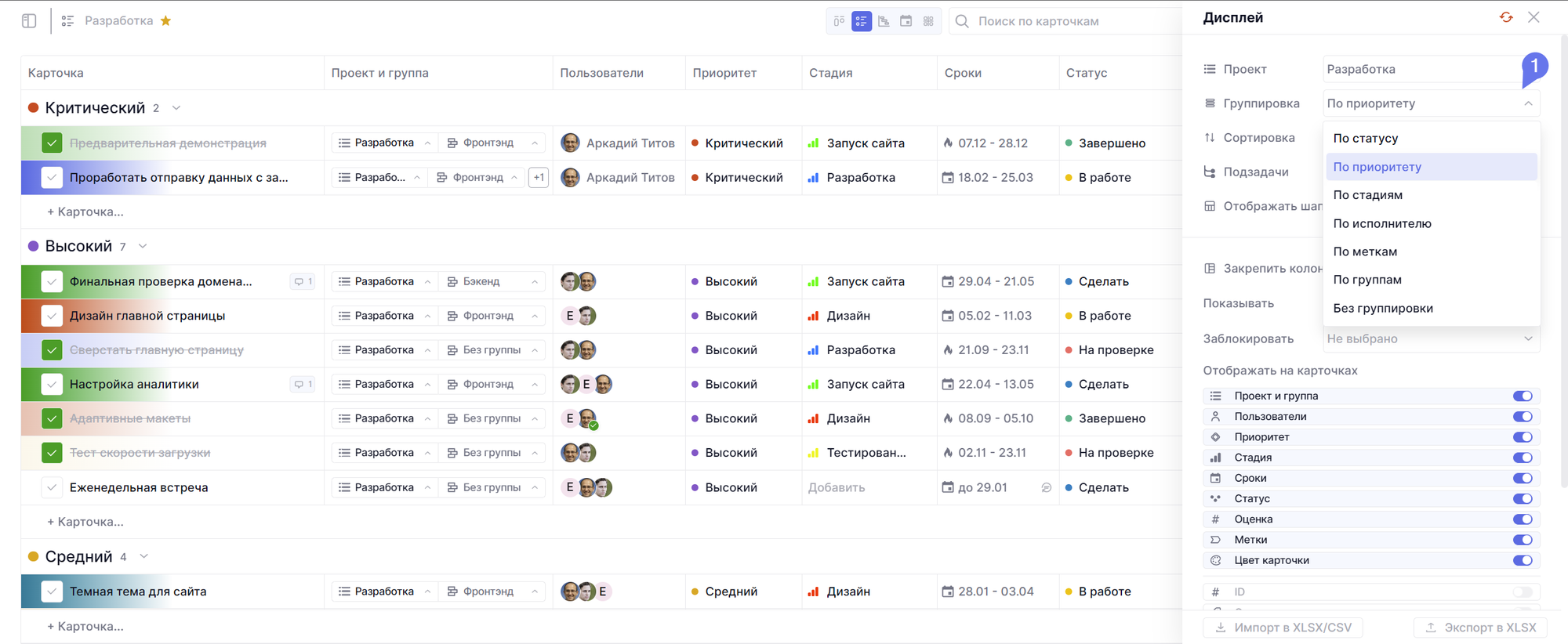Select По стадиям grouping option
The width and height of the screenshot is (1568, 644).
click(1367, 195)
